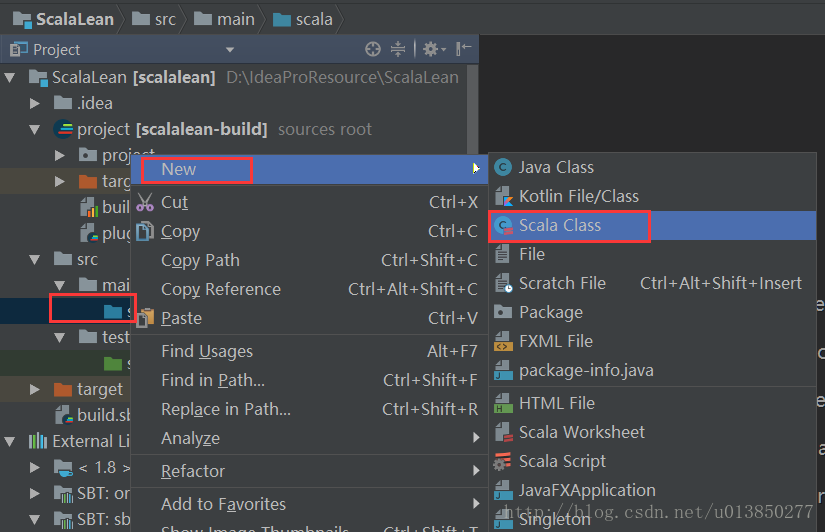Open Add to Favorites submenu
825x532 pixels.
tap(309, 504)
